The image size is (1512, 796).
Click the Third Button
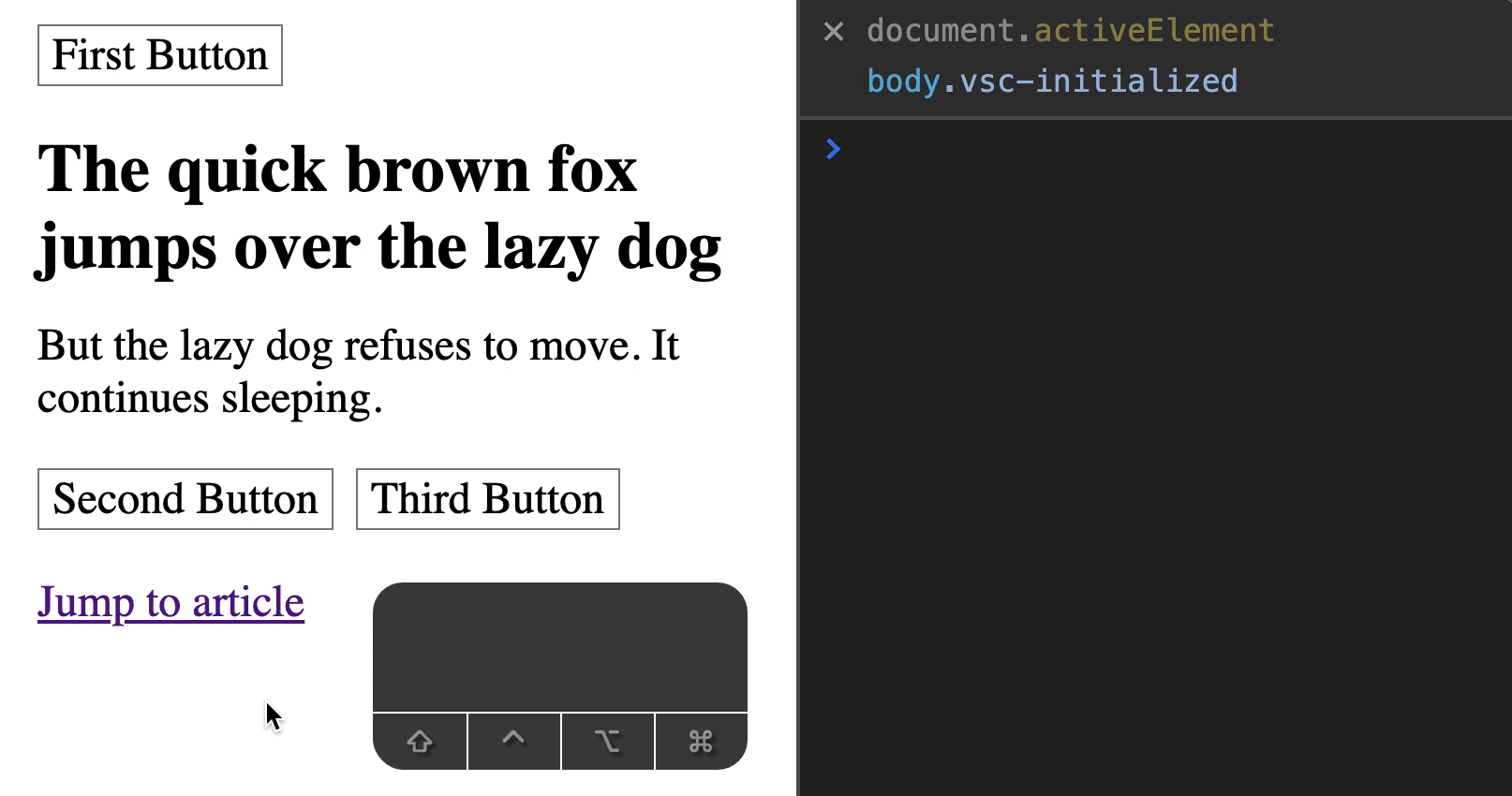point(487,499)
